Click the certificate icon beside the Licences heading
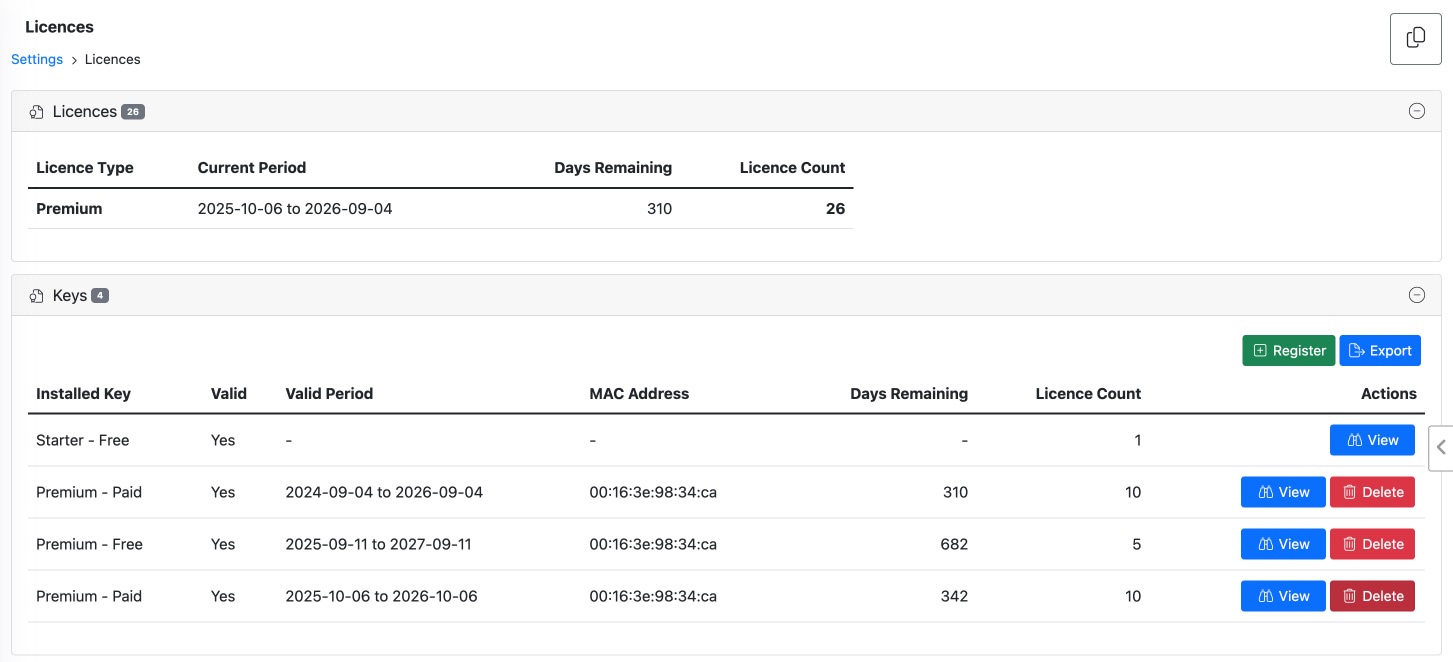This screenshot has height=662, width=1453. click(37, 111)
